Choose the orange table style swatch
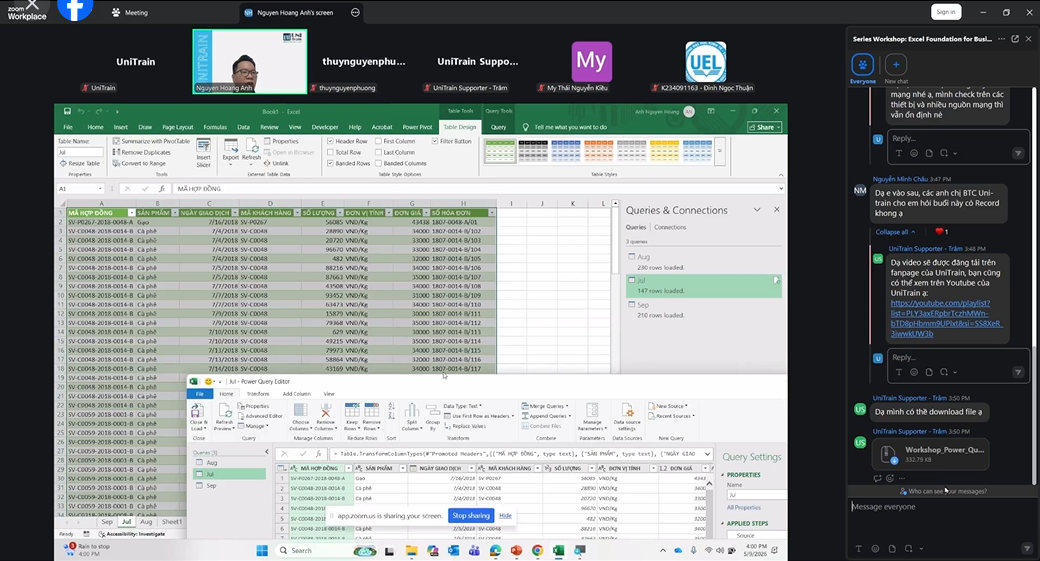 pyautogui.click(x=598, y=151)
